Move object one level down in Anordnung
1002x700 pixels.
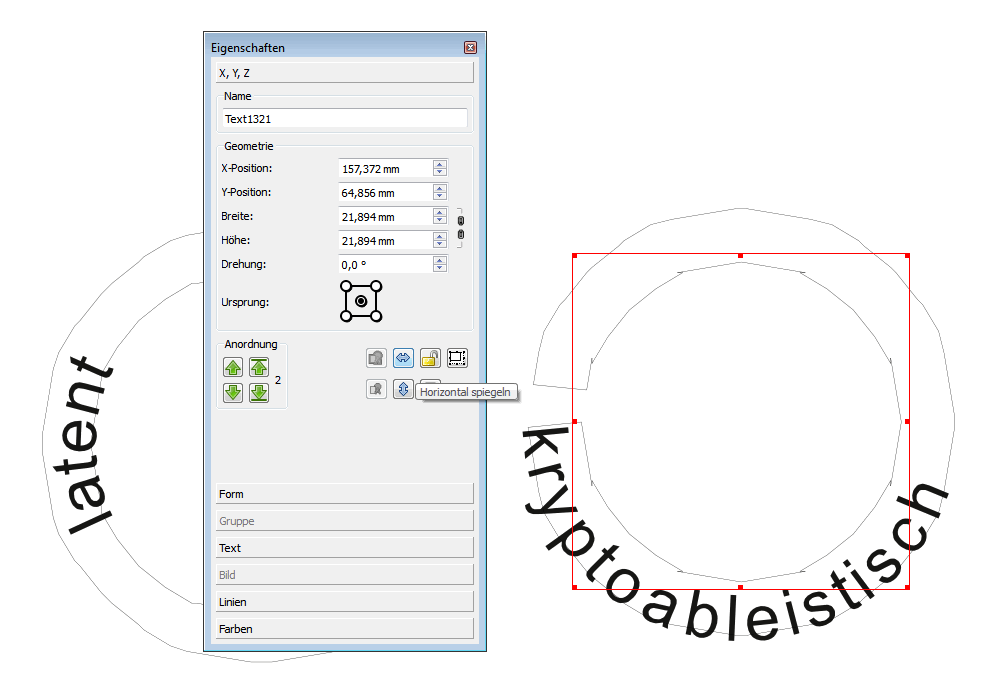tap(233, 392)
